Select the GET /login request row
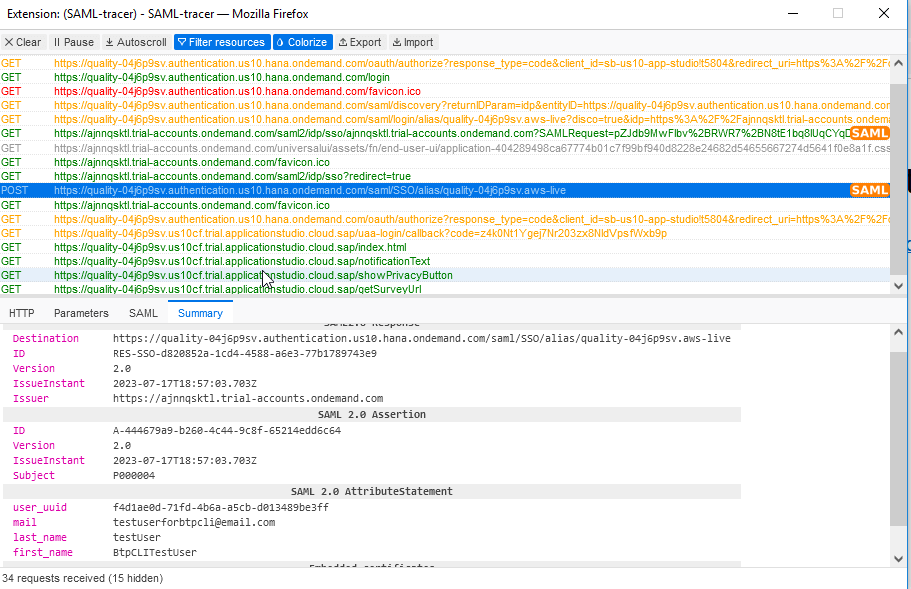 point(444,77)
